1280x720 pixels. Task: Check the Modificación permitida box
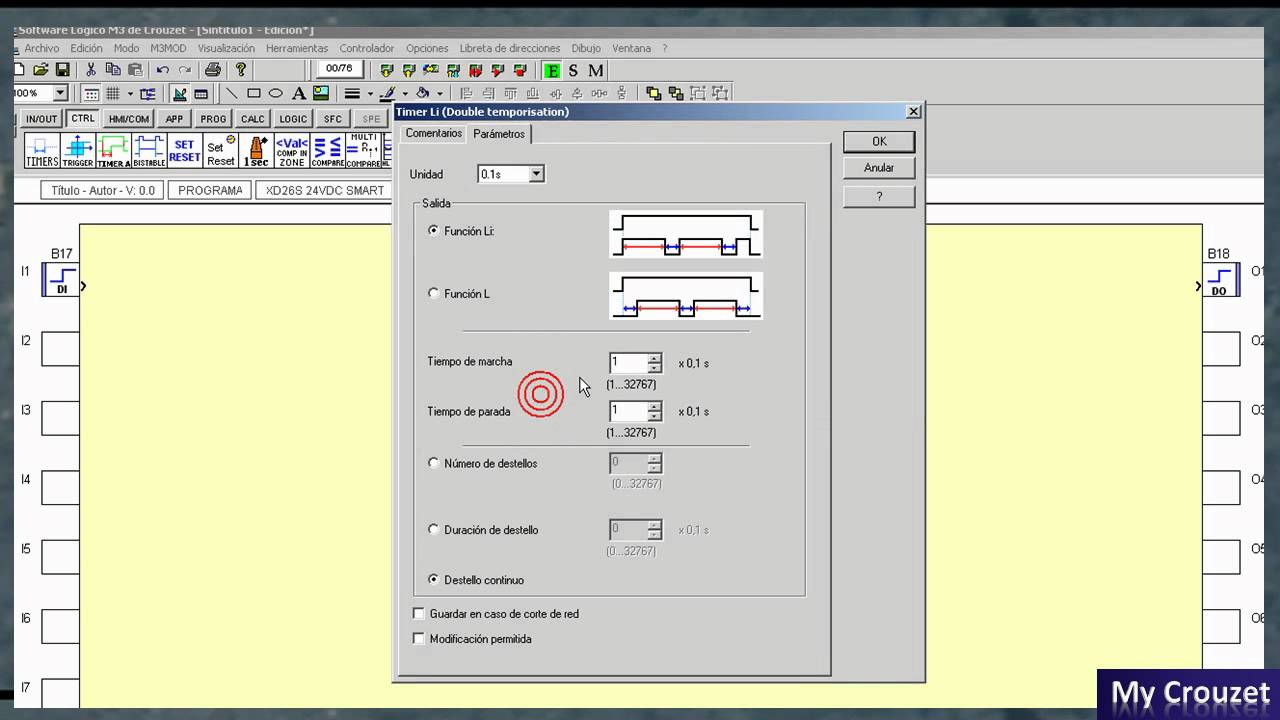click(x=419, y=638)
